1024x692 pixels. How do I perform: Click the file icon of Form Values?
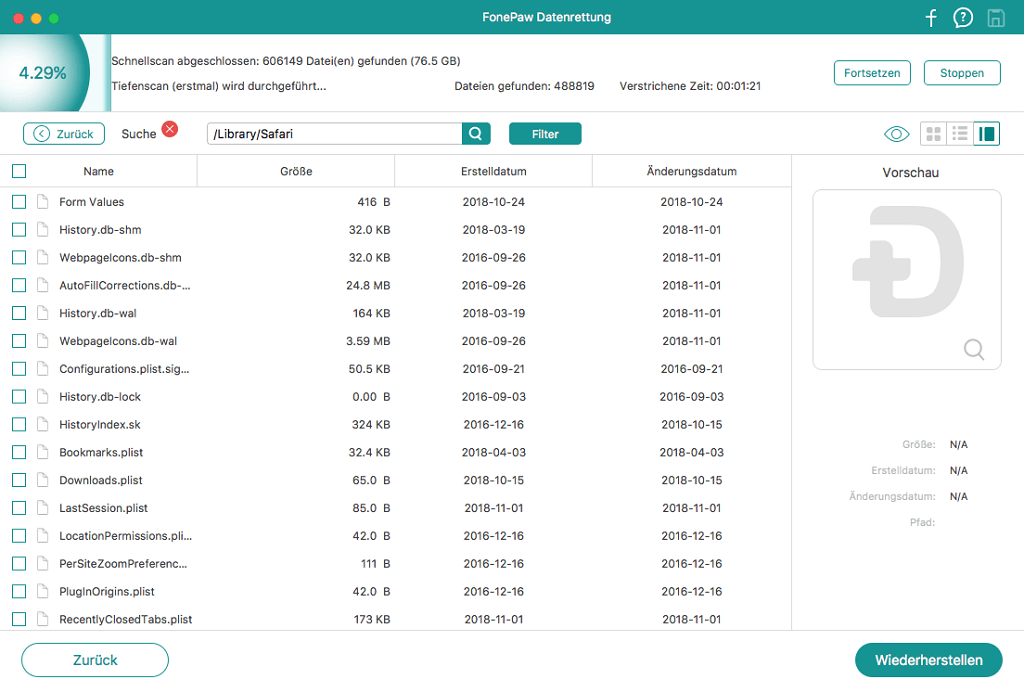point(42,202)
